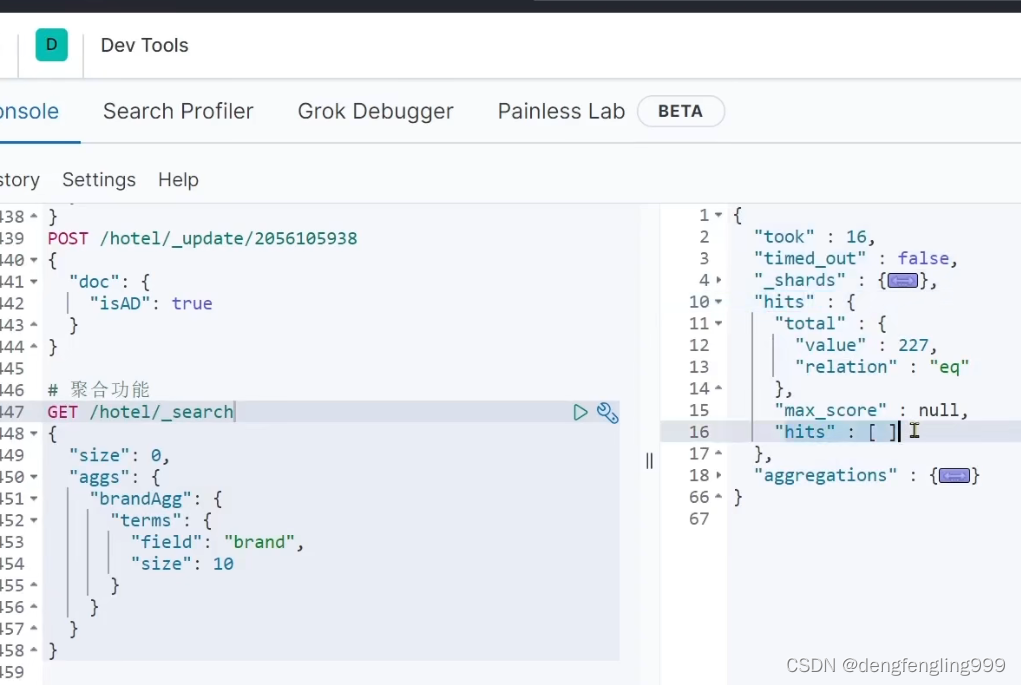Switch to the Search Profiler tab

point(178,111)
